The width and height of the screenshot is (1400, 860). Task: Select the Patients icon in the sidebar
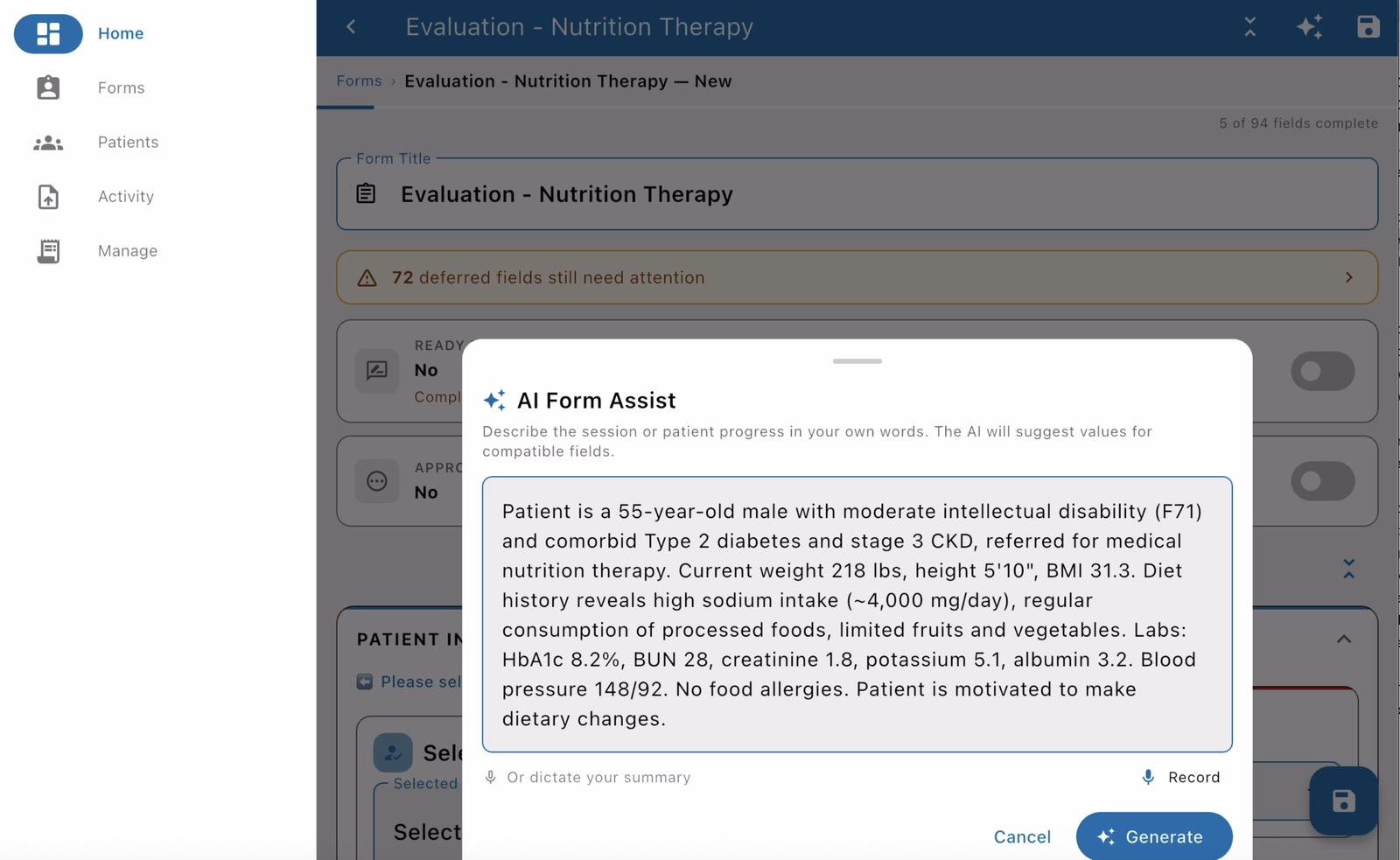coord(48,142)
